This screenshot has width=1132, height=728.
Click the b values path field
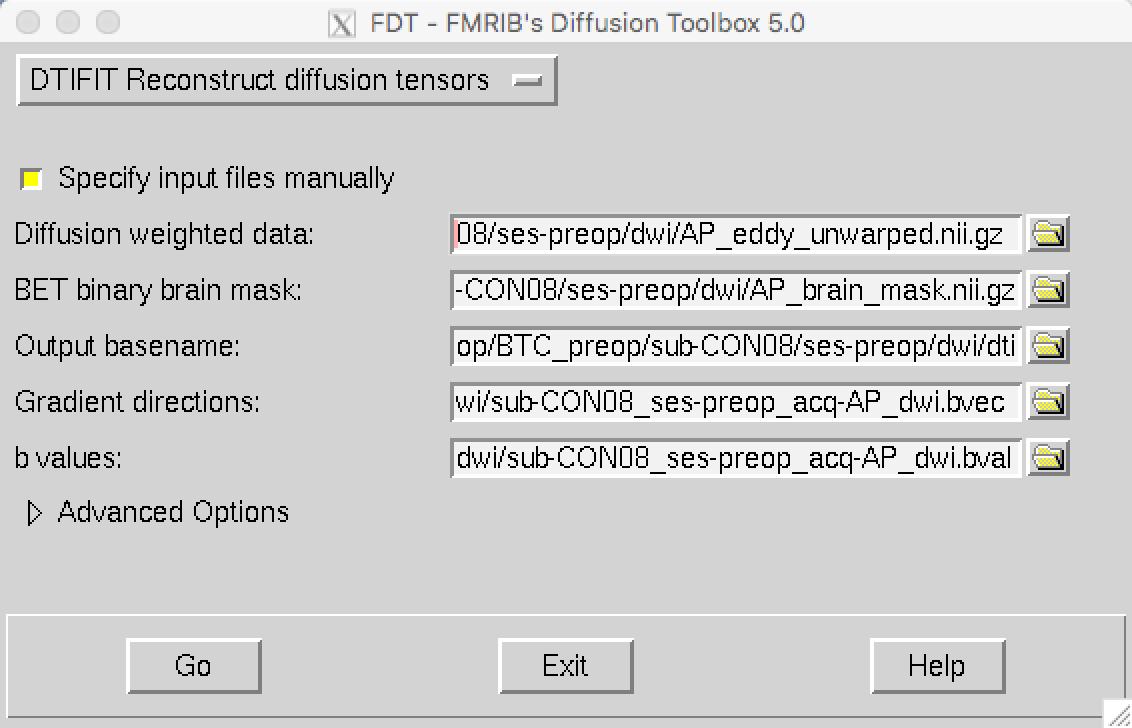(x=736, y=458)
